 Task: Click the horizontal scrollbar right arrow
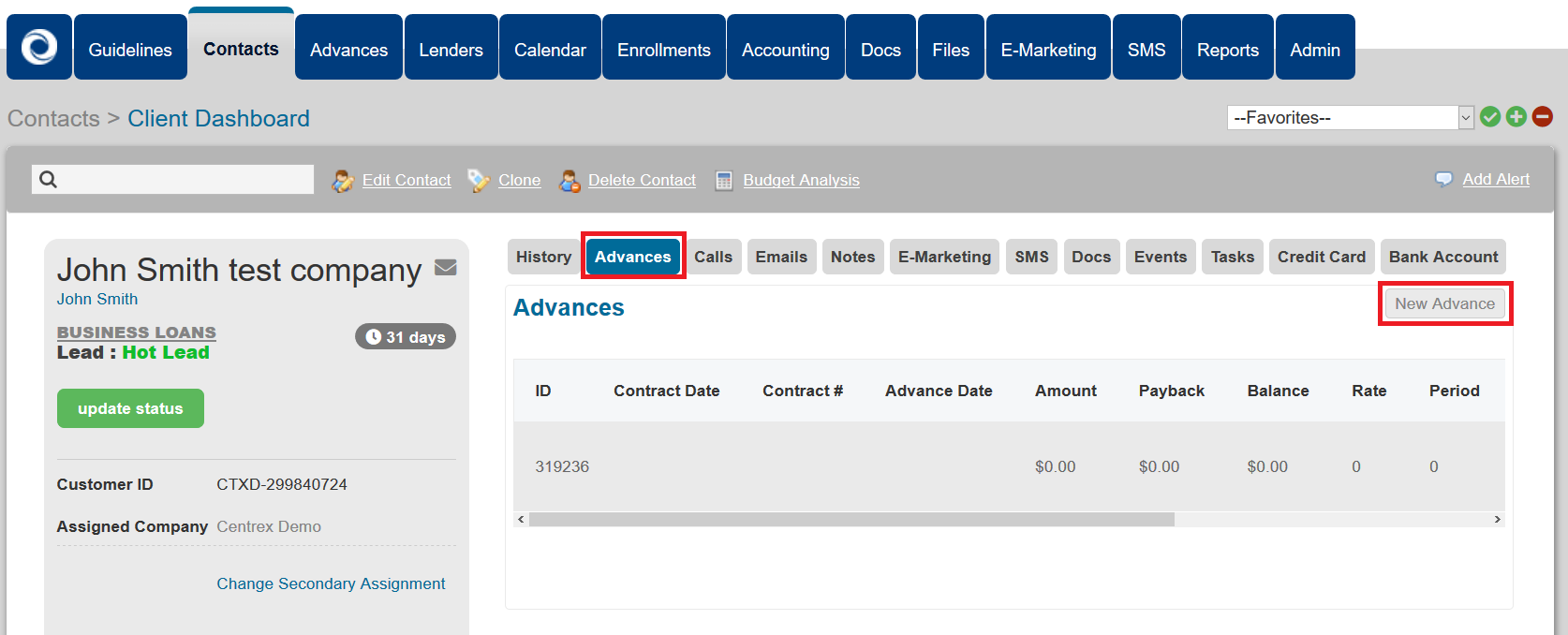coord(1497,519)
